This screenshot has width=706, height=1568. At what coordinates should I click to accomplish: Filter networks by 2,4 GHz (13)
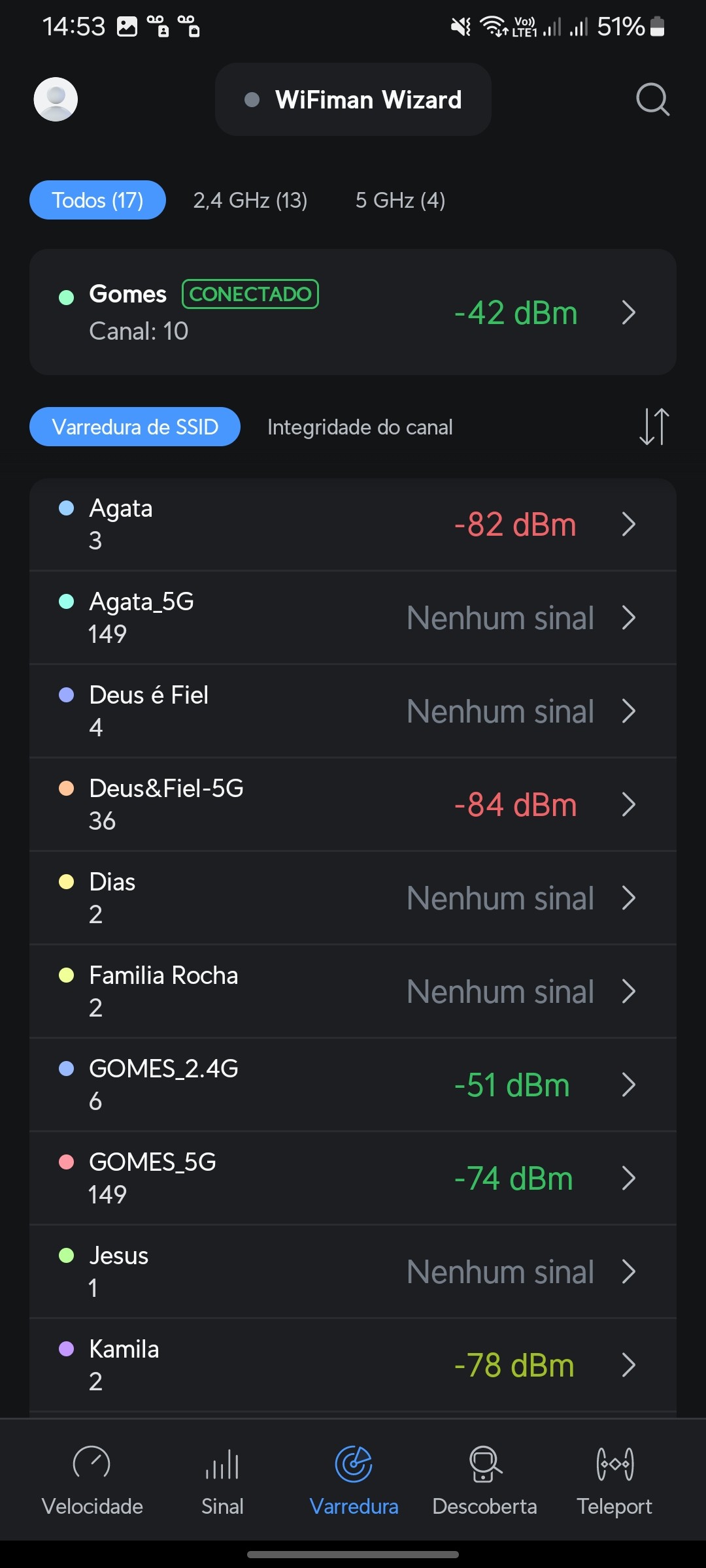point(250,200)
